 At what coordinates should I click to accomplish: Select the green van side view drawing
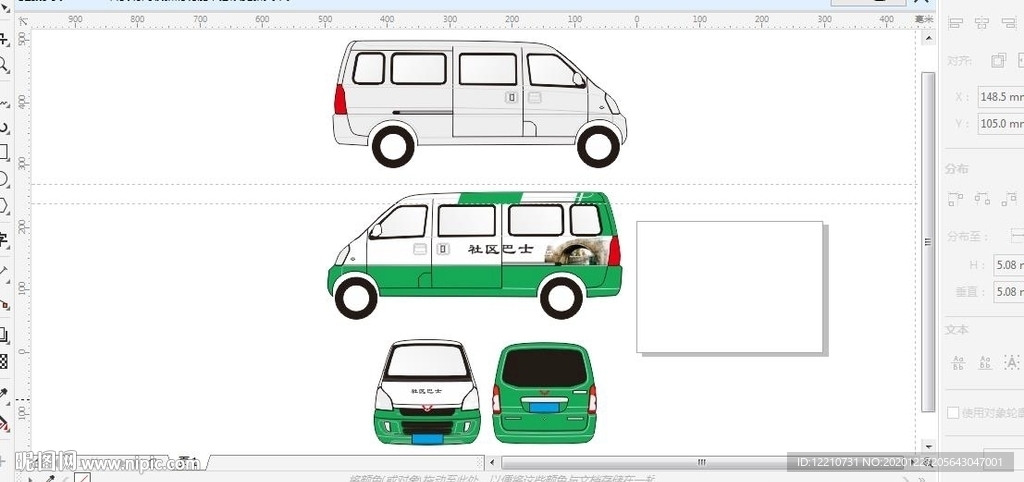point(475,255)
